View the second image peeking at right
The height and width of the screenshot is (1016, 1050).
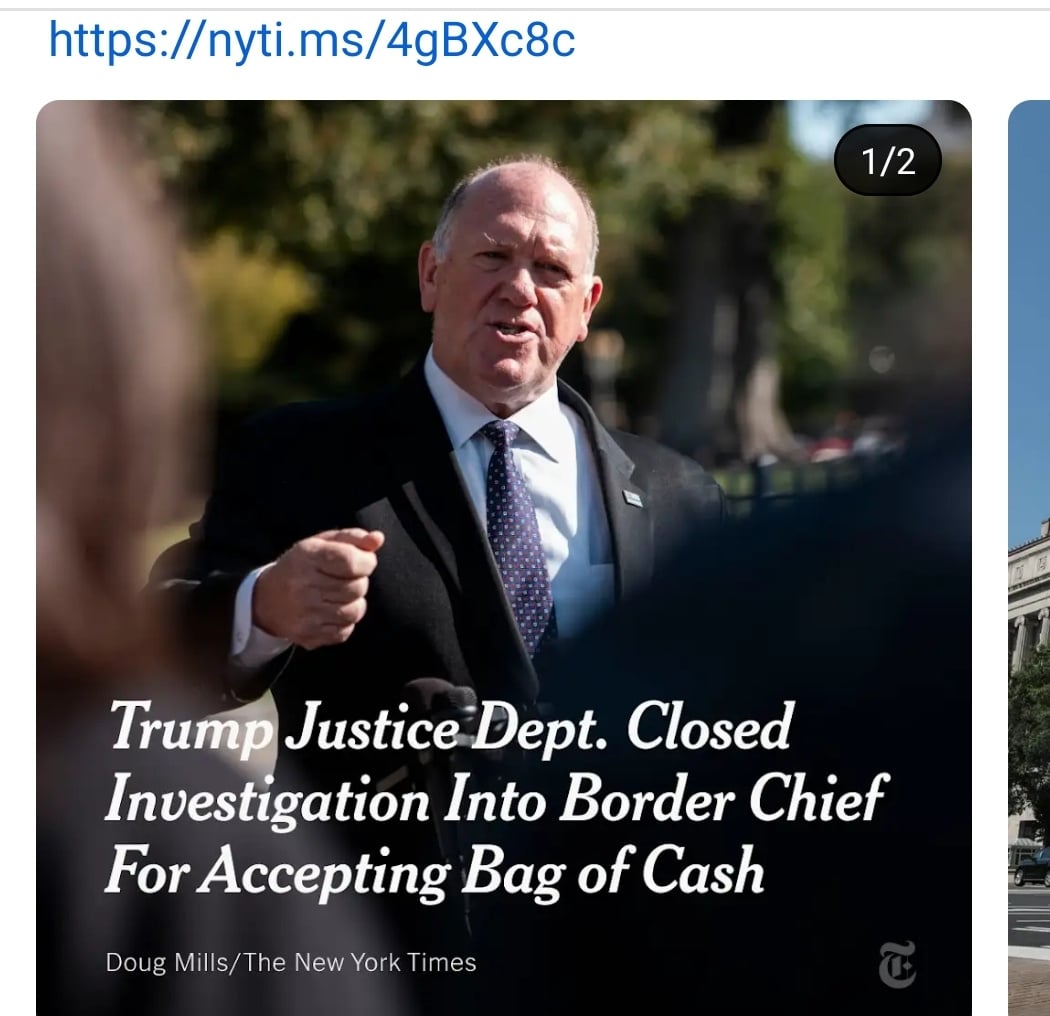(x=1029, y=558)
